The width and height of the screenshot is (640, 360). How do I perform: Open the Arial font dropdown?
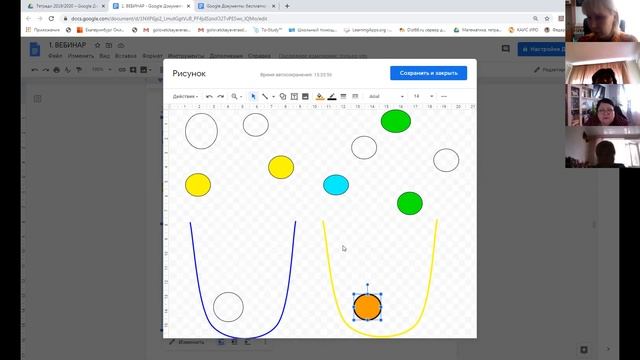pos(386,96)
